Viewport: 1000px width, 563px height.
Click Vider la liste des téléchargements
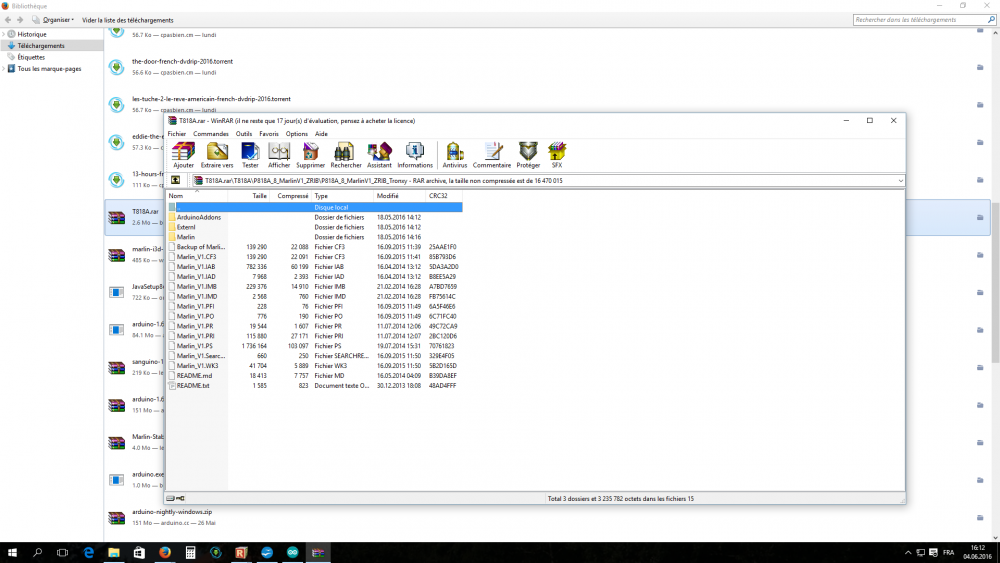(x=128, y=20)
